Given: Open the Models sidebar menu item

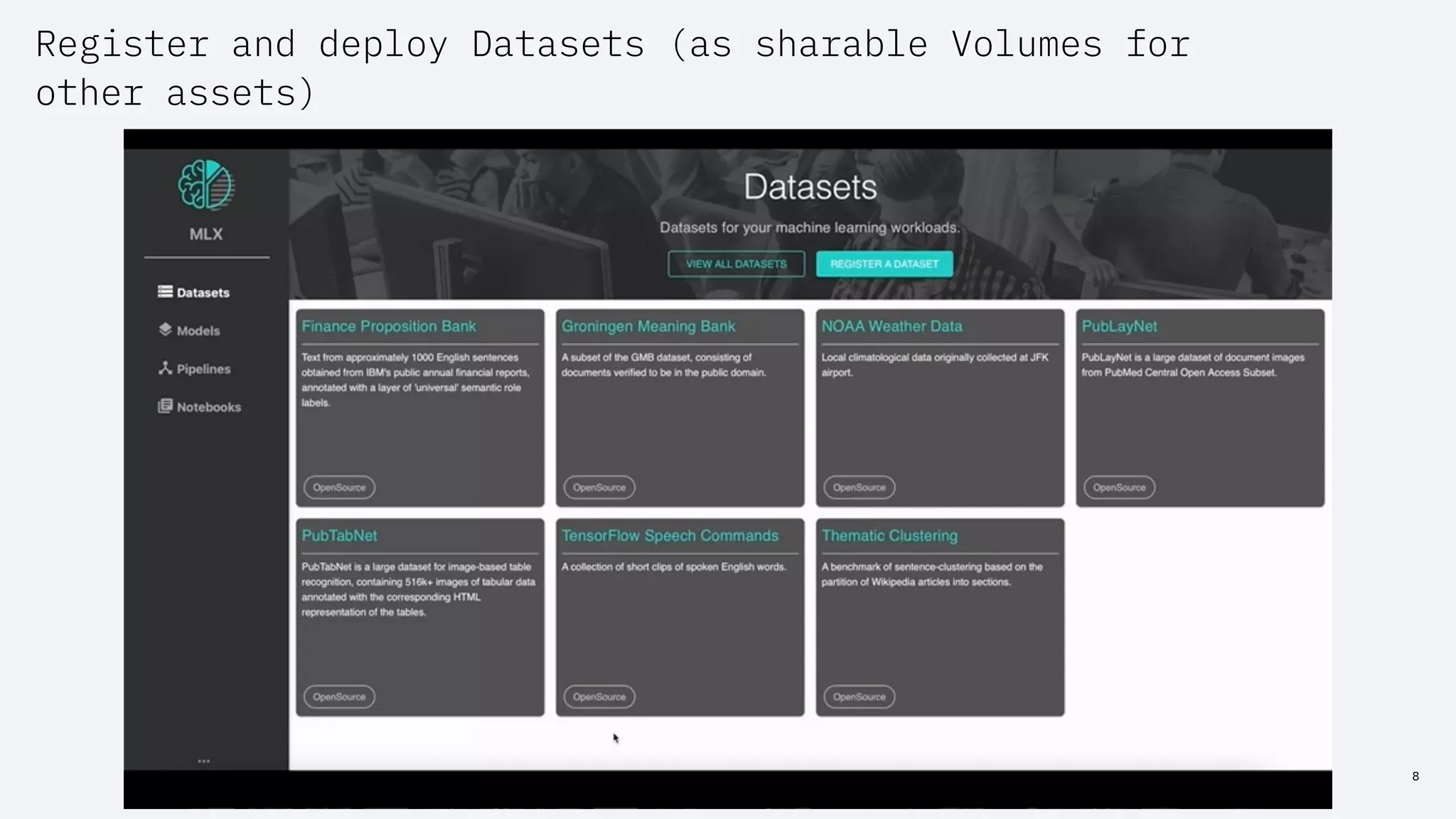Looking at the screenshot, I should click(198, 331).
